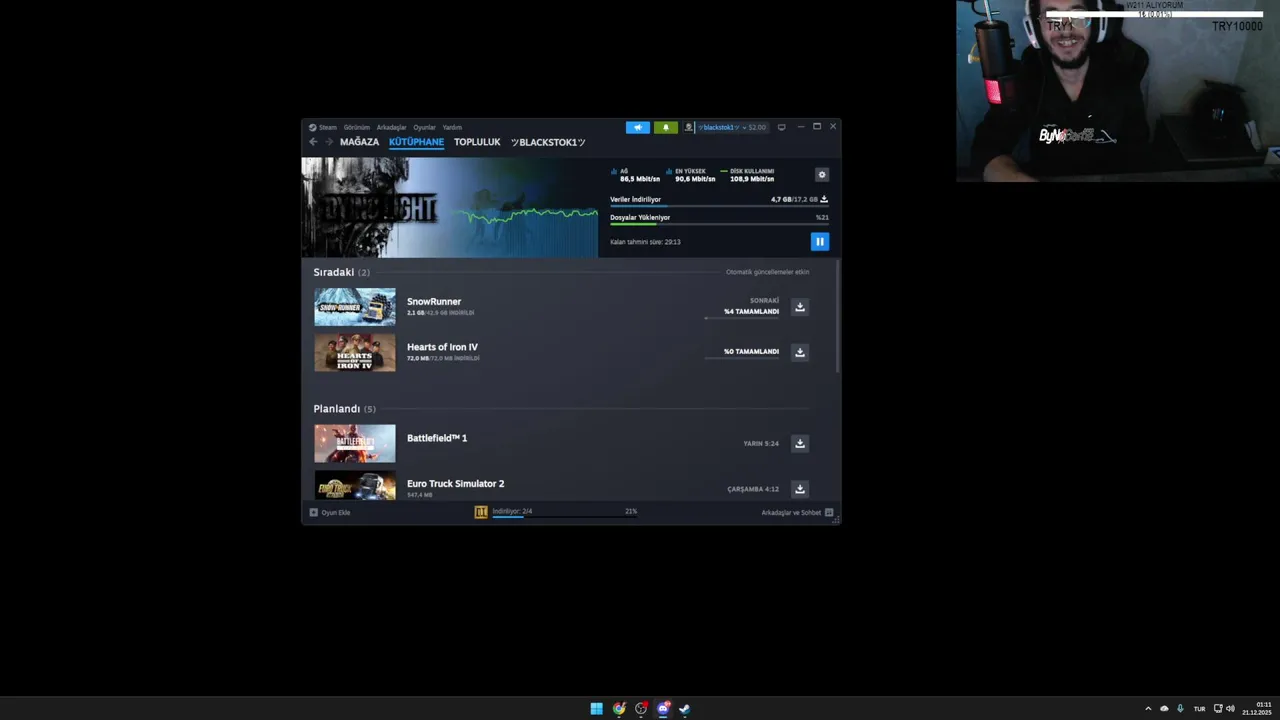
Task: Click the blue announcements megaphone button
Action: coord(637,128)
